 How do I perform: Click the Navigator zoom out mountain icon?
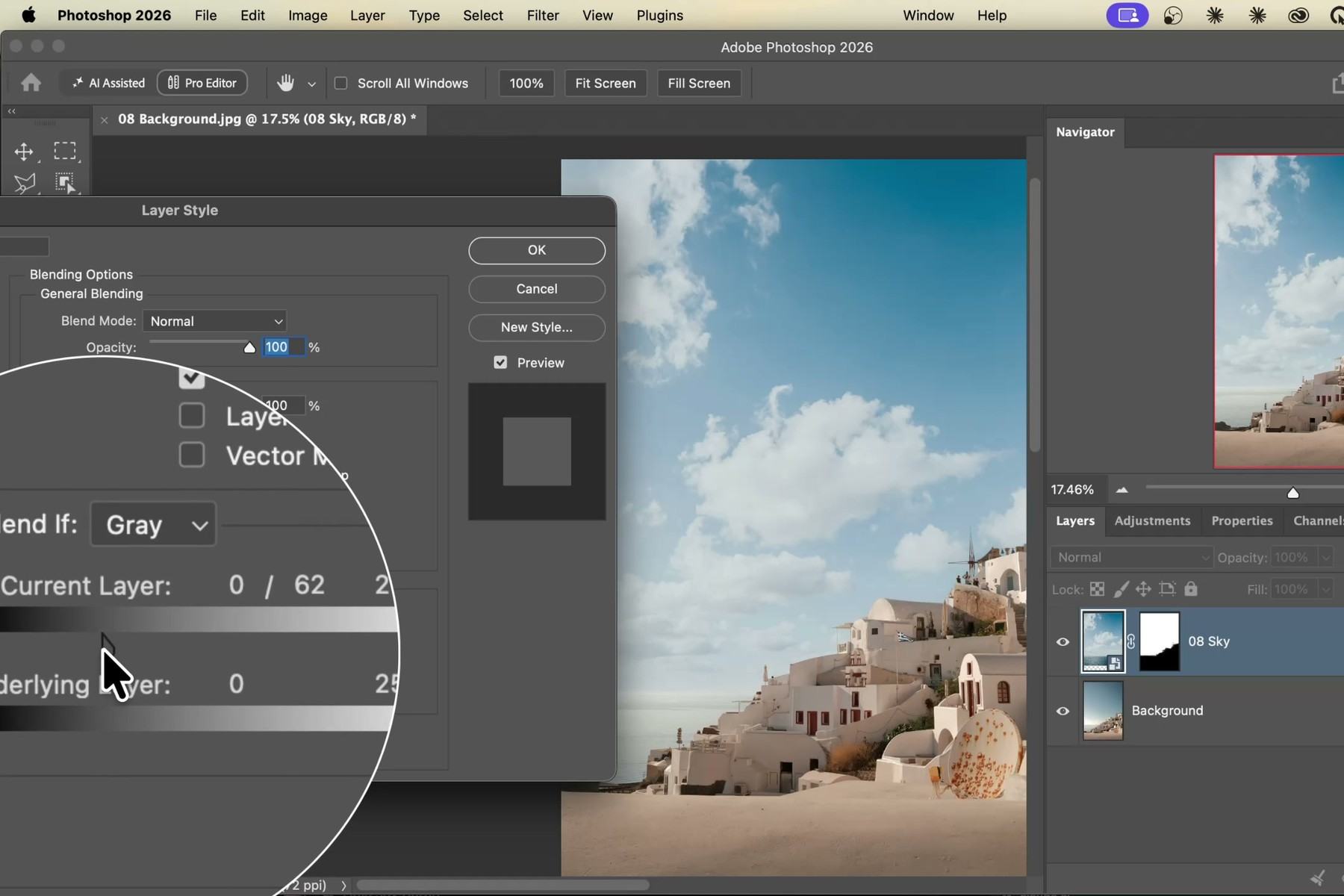1121,490
